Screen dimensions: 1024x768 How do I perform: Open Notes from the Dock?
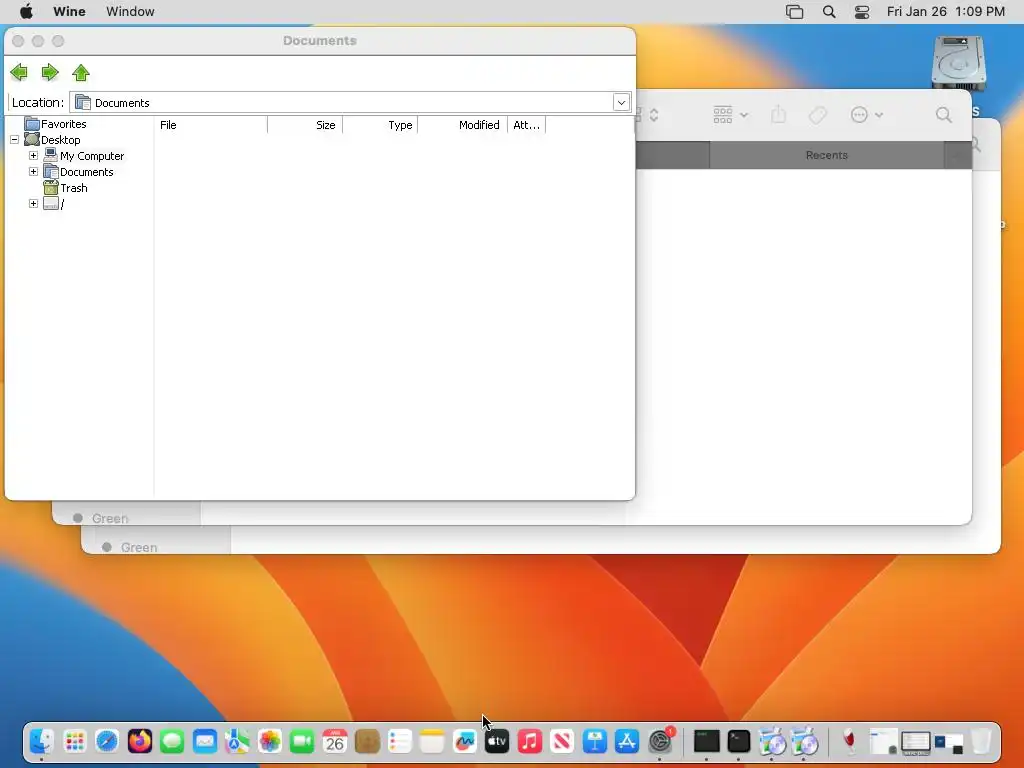(432, 742)
